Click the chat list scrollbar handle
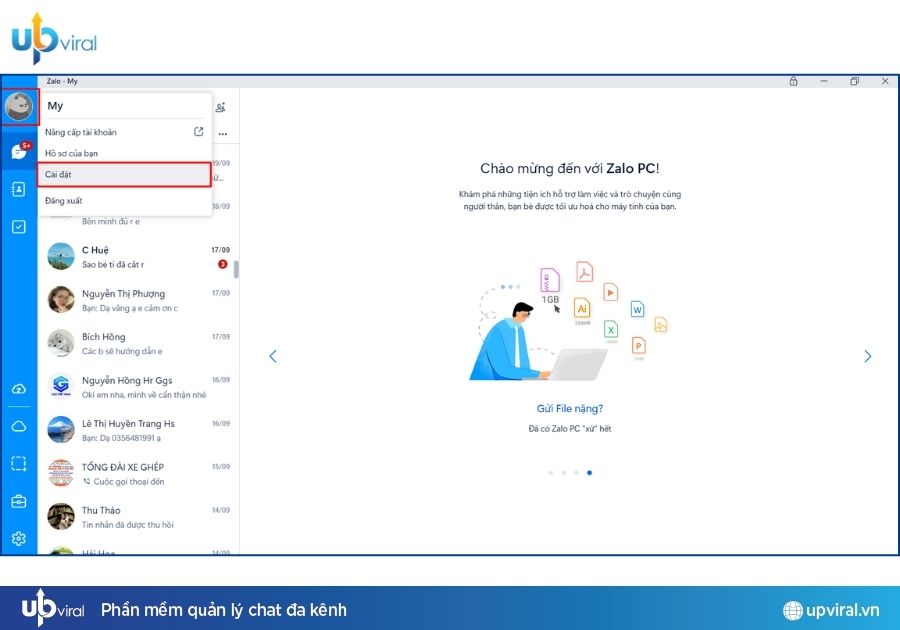 (236, 270)
